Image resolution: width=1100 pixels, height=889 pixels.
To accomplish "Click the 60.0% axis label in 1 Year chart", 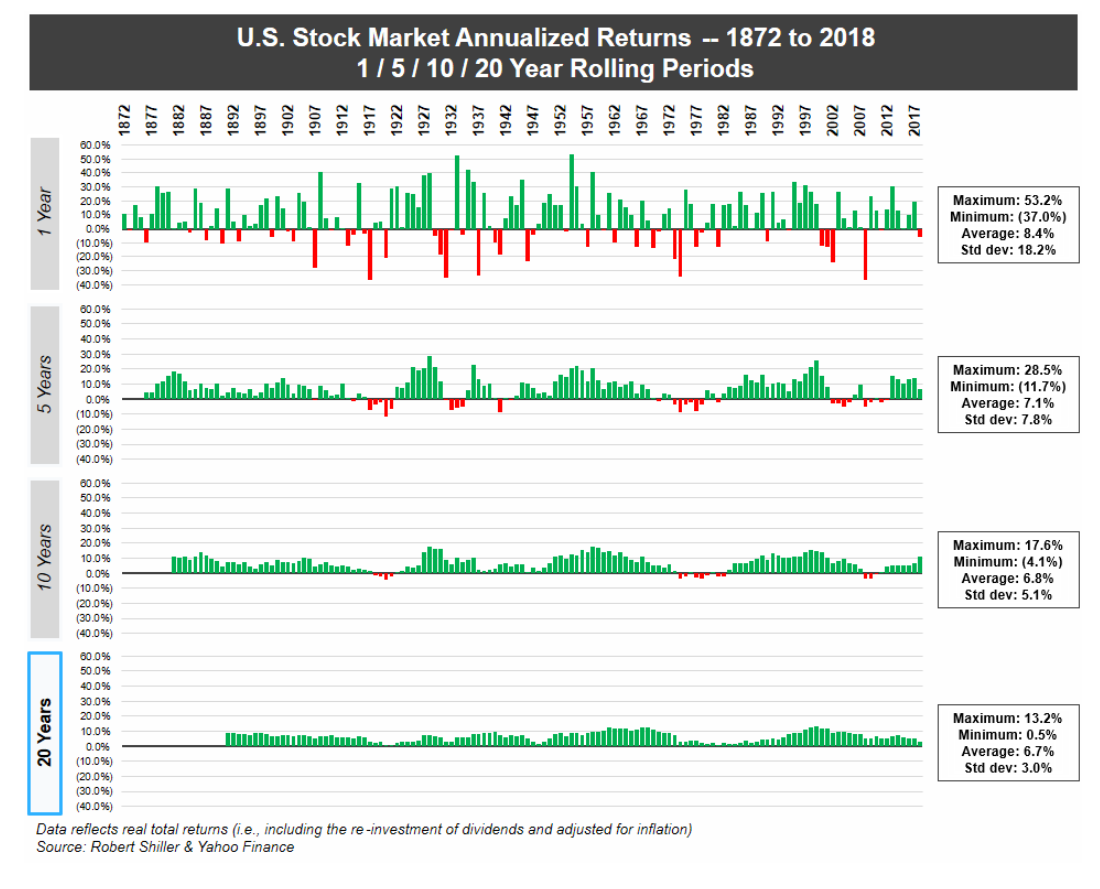I will [x=93, y=146].
